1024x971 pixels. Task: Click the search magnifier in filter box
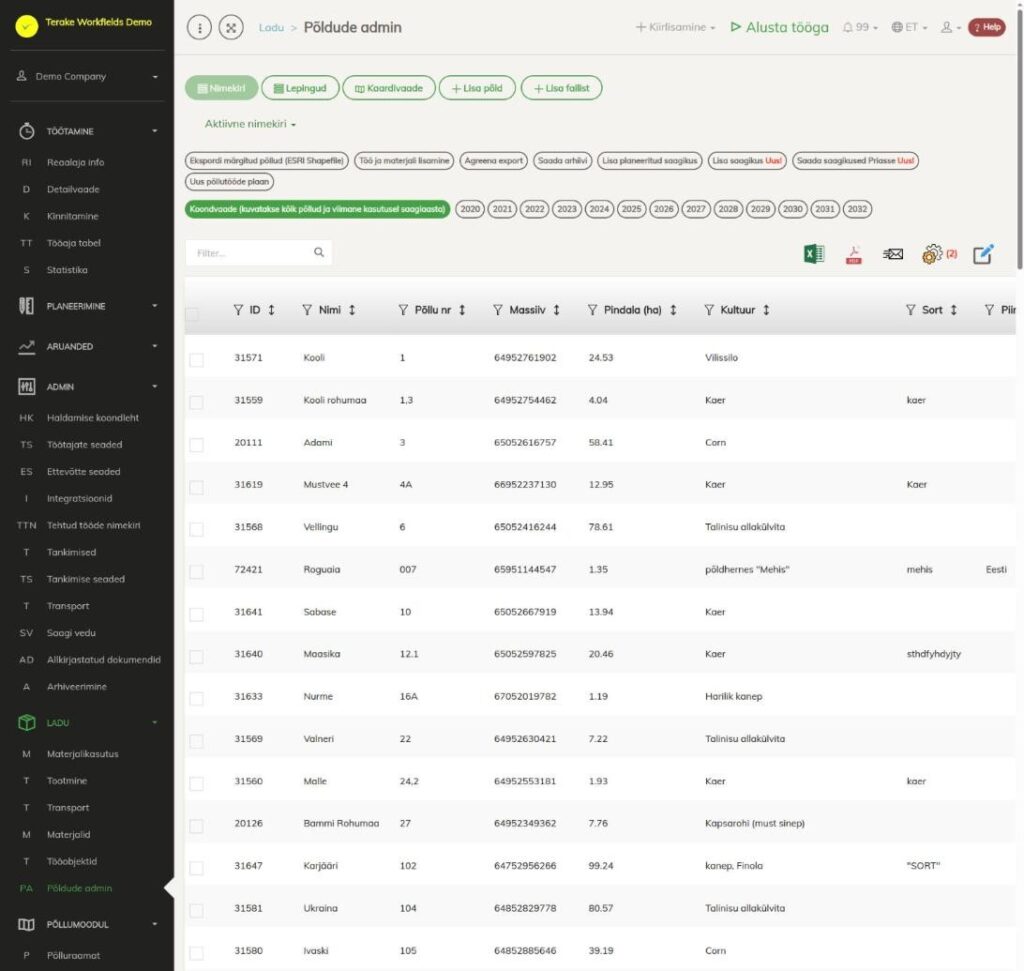(319, 252)
